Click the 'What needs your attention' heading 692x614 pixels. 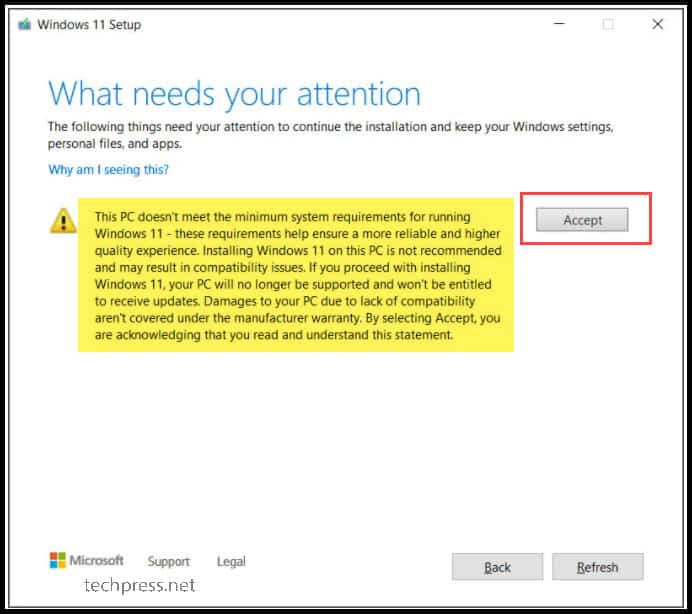[234, 94]
